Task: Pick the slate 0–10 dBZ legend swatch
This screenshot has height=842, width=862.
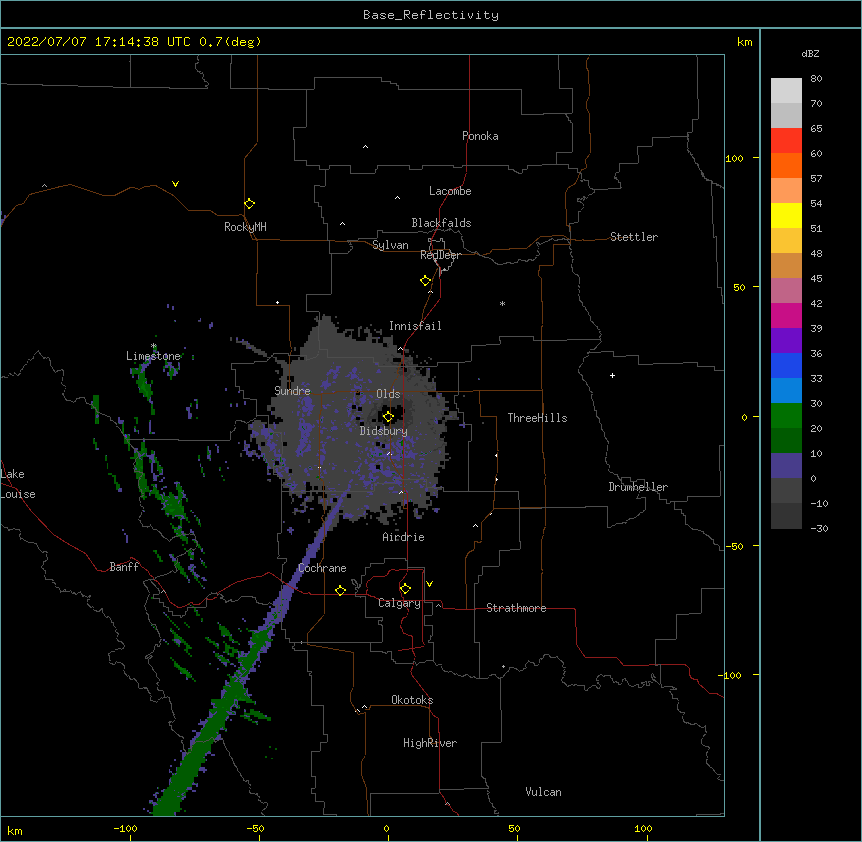Action: click(786, 466)
